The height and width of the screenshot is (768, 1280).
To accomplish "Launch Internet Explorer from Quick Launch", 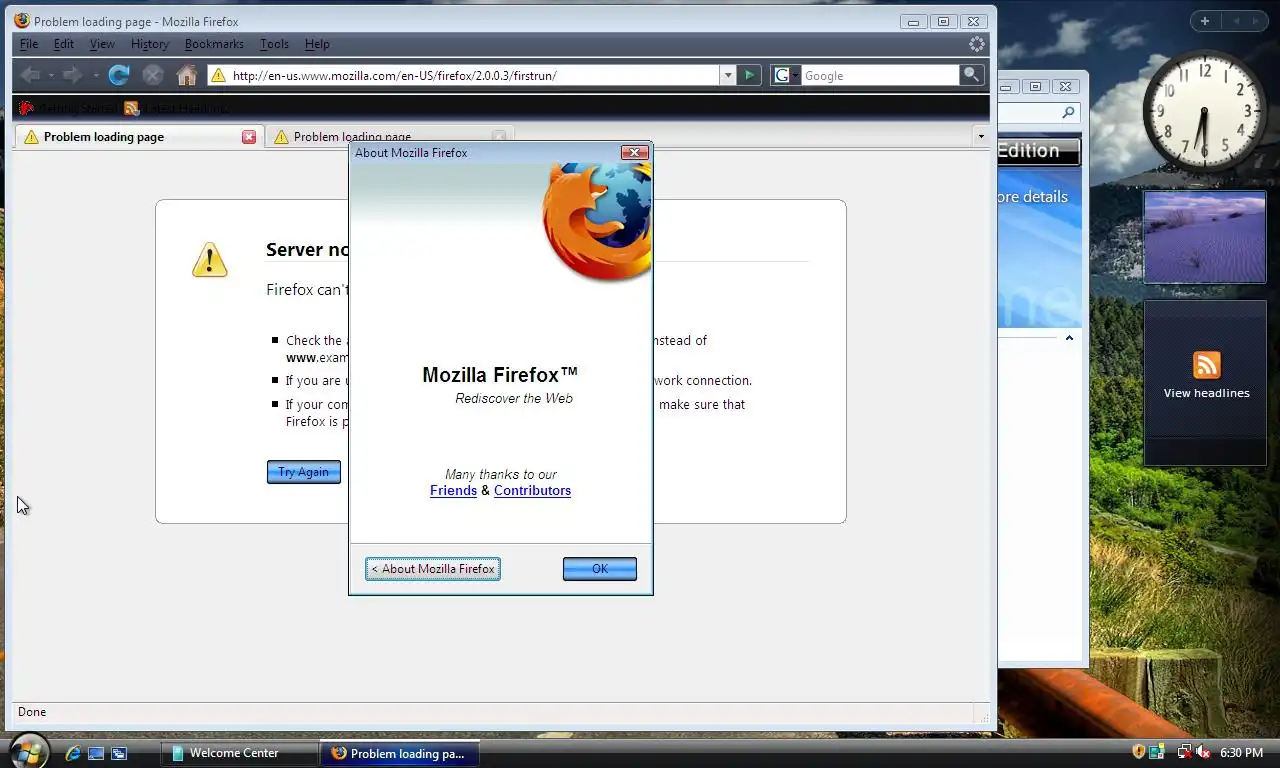I will pos(73,753).
